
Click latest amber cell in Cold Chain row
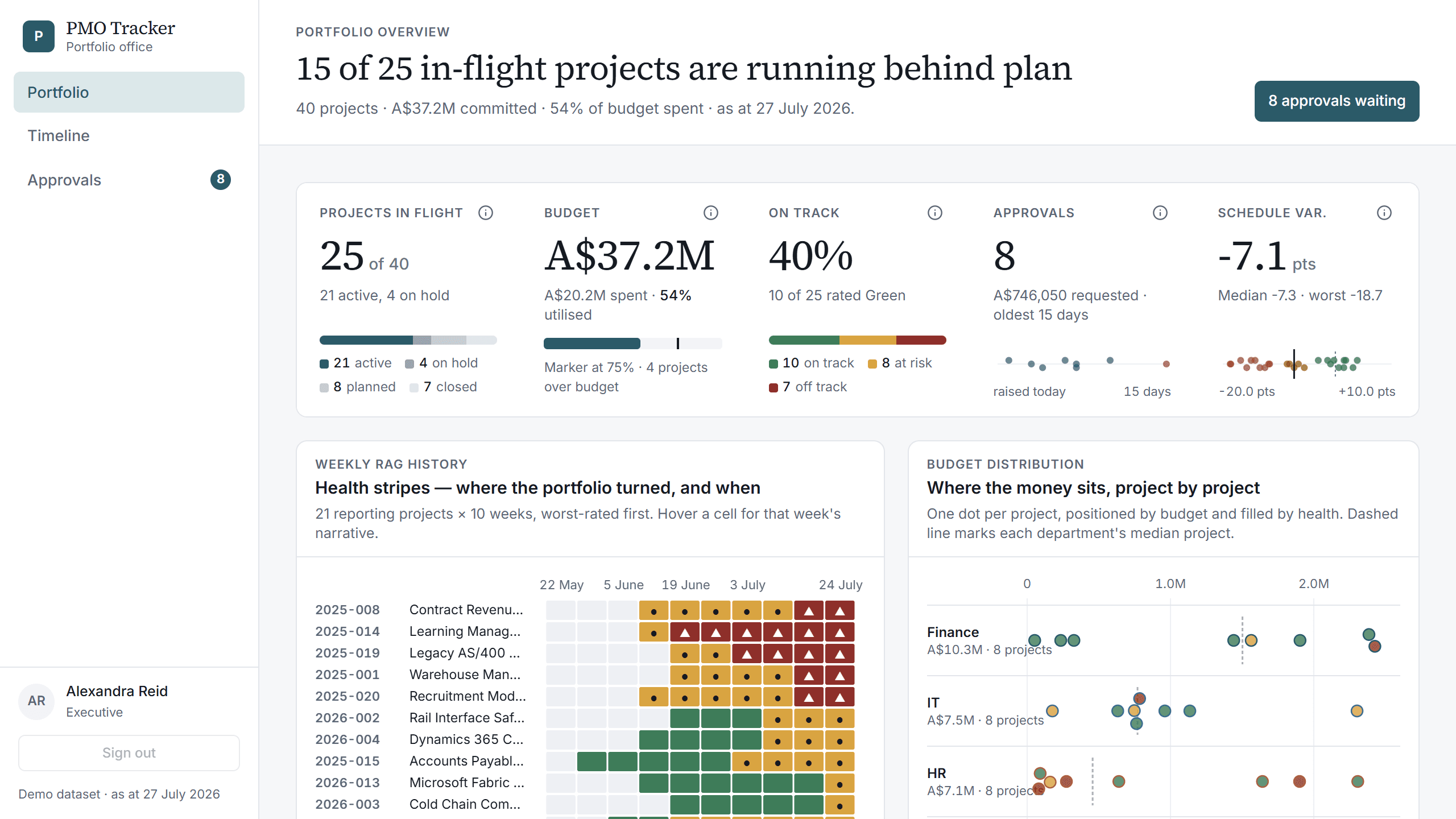pyautogui.click(x=840, y=805)
